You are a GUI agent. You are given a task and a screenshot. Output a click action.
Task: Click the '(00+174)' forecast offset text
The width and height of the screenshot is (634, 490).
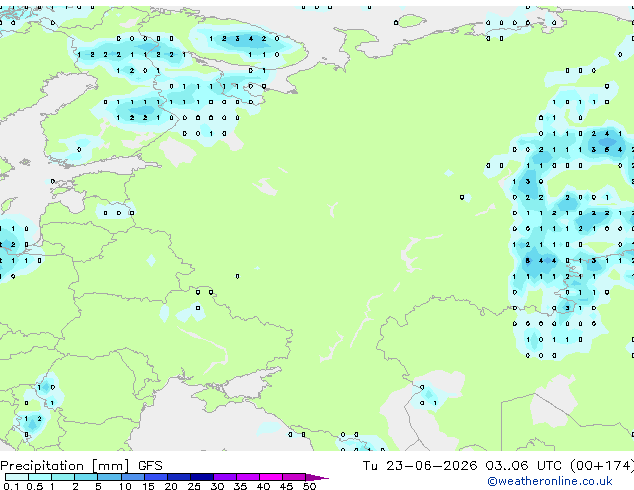(x=602, y=466)
